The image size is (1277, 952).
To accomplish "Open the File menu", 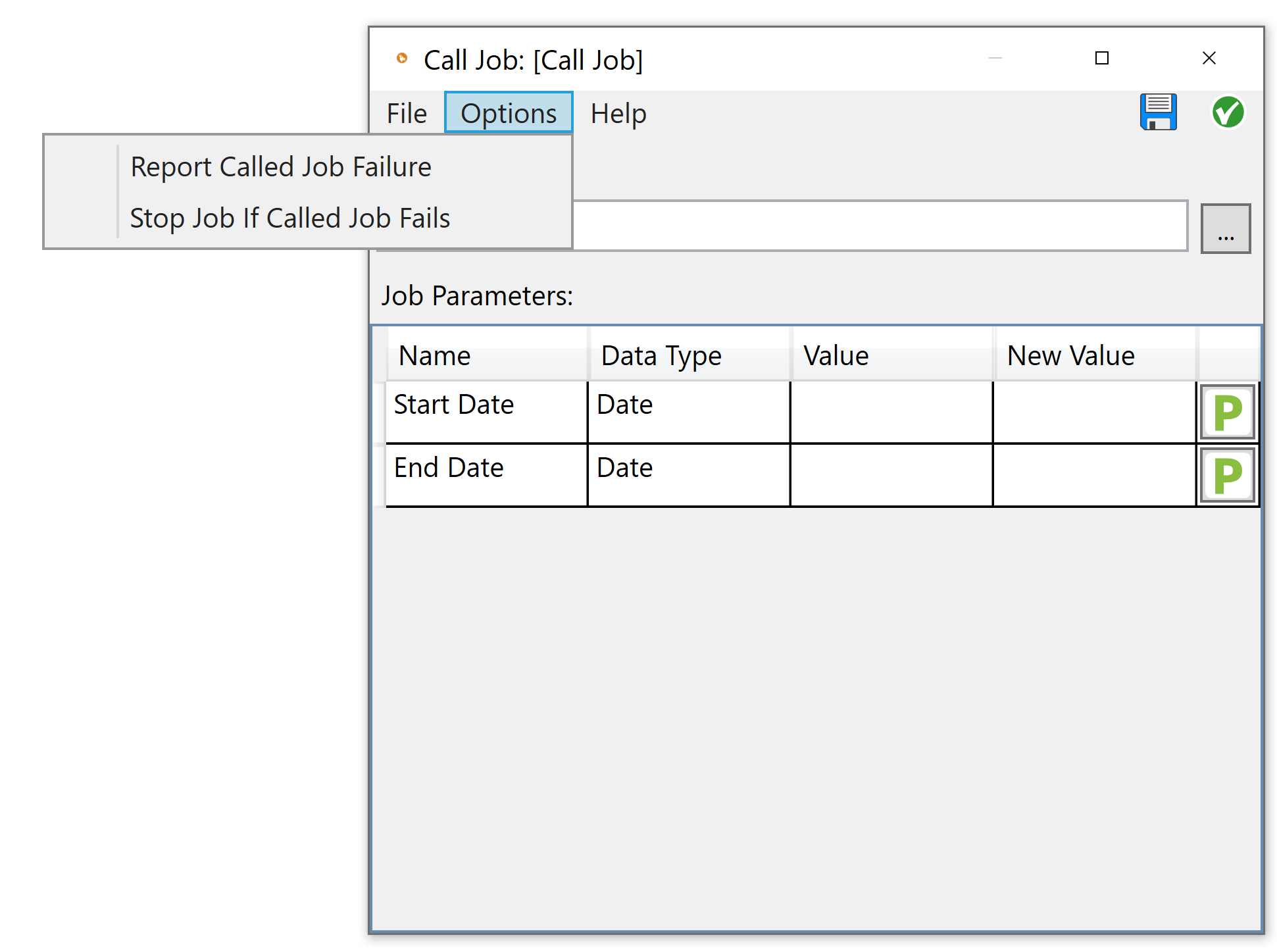I will (x=406, y=113).
